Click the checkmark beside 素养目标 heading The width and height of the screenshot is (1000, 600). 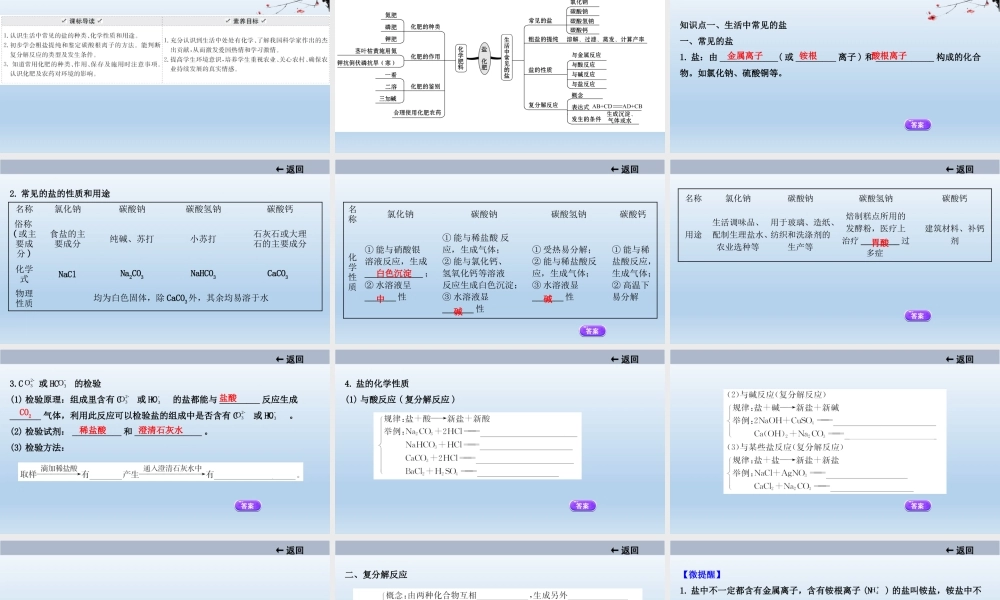(x=227, y=21)
